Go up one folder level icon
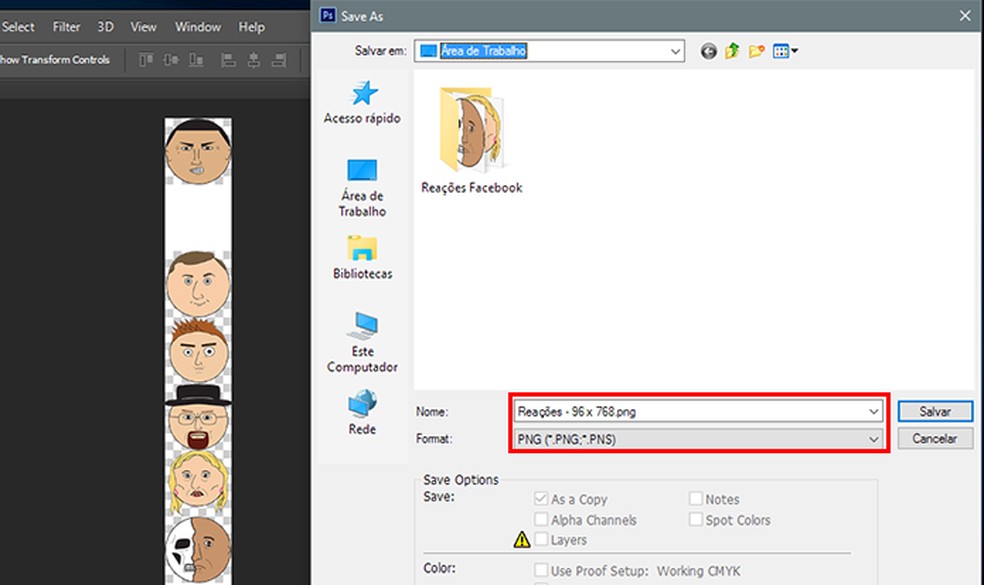Viewport: 984px width, 585px height. point(732,51)
